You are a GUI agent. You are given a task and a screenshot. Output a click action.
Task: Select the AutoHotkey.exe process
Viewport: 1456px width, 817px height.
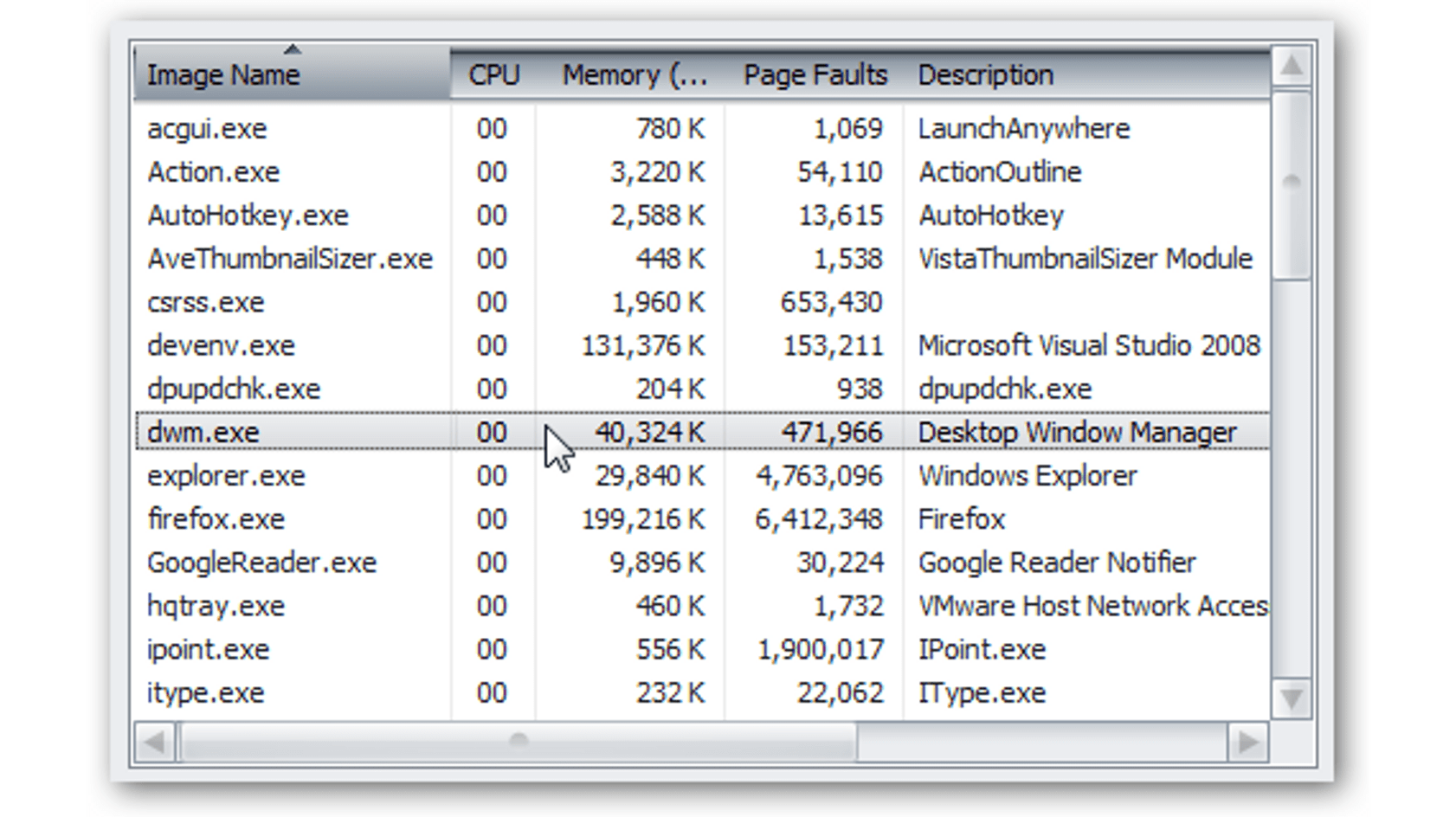(x=248, y=216)
